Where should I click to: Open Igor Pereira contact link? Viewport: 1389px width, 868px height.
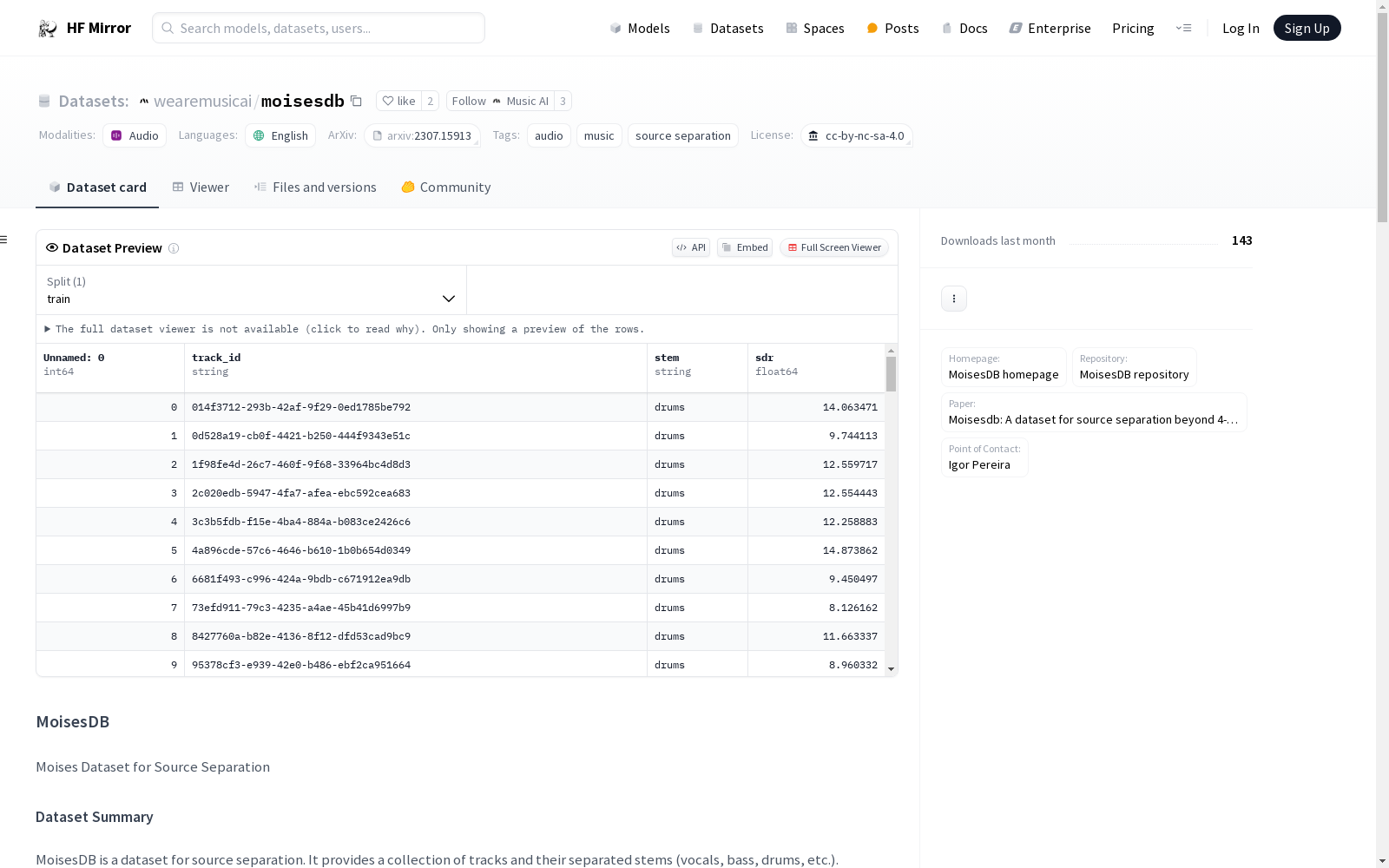click(x=984, y=457)
